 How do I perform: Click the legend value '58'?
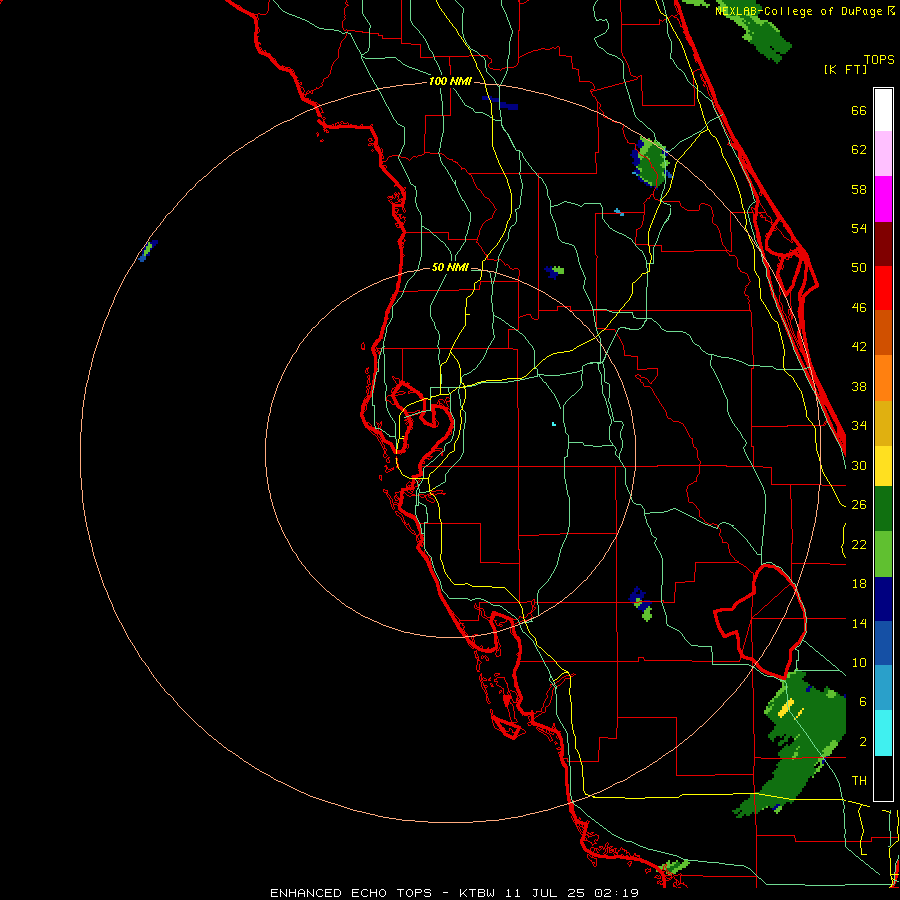pyautogui.click(x=859, y=189)
